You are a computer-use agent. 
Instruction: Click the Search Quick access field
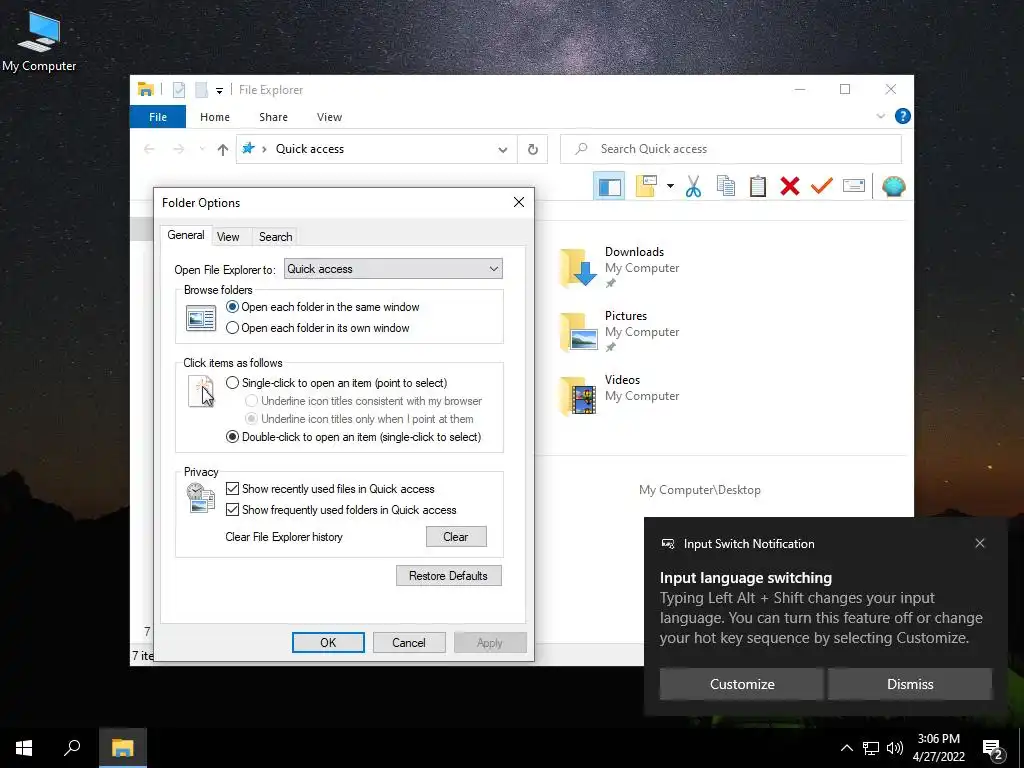pyautogui.click(x=731, y=150)
